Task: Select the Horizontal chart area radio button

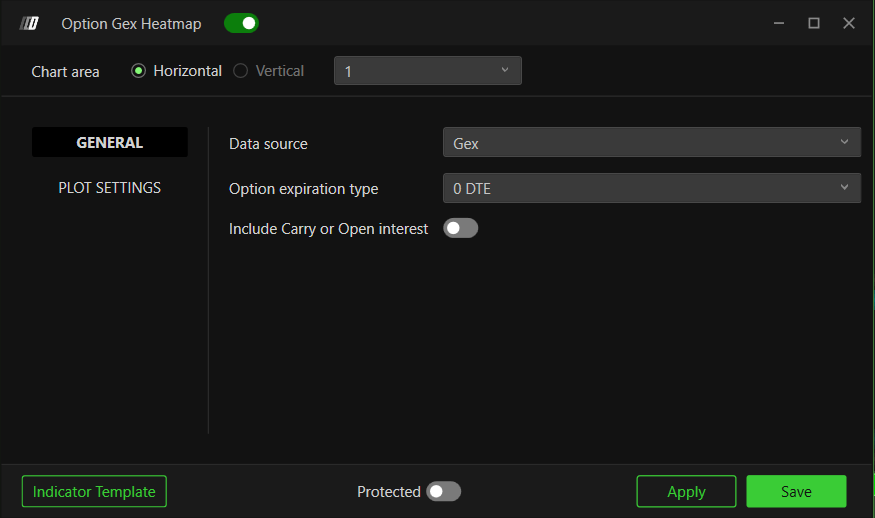Action: [x=138, y=71]
